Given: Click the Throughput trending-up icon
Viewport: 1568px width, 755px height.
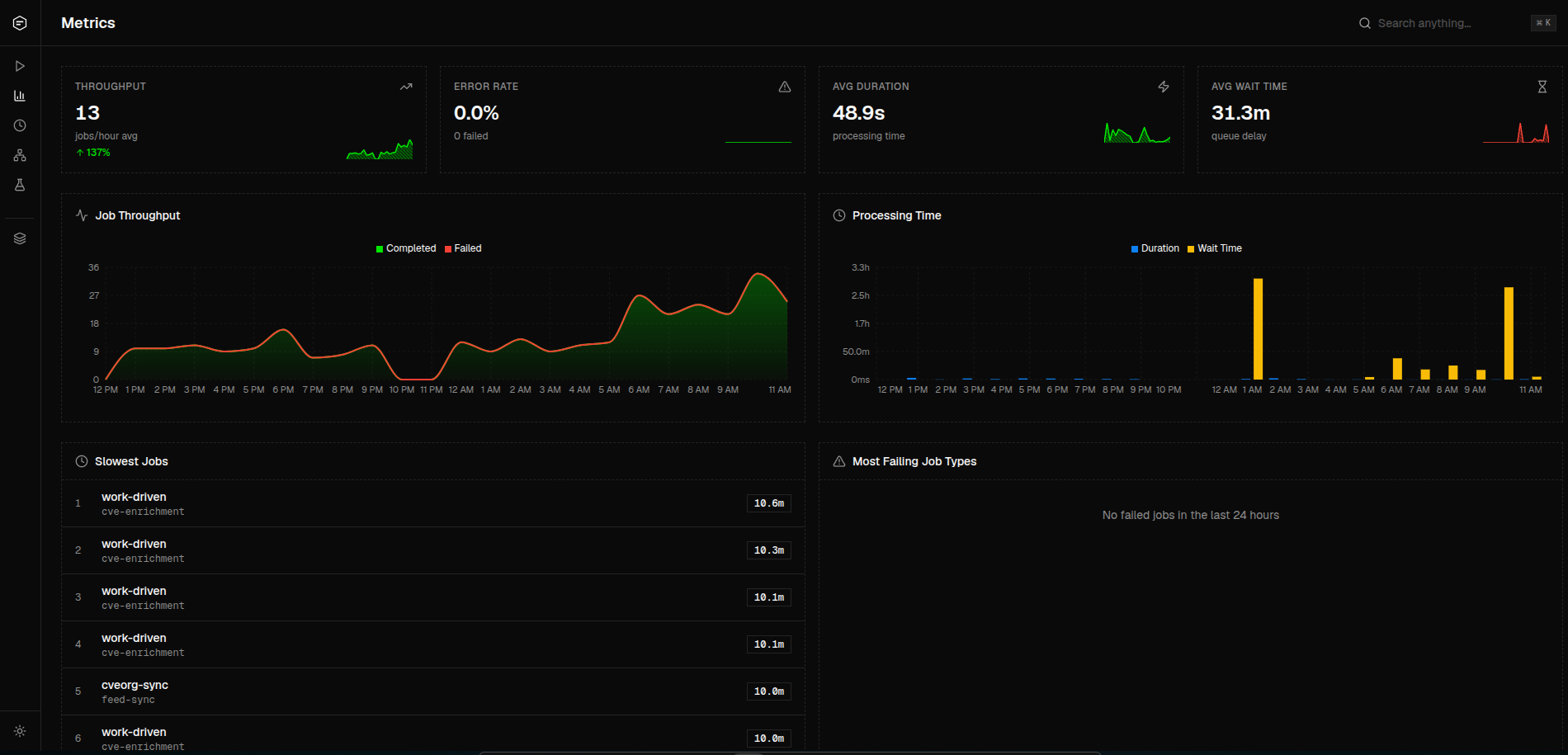Looking at the screenshot, I should coord(406,87).
